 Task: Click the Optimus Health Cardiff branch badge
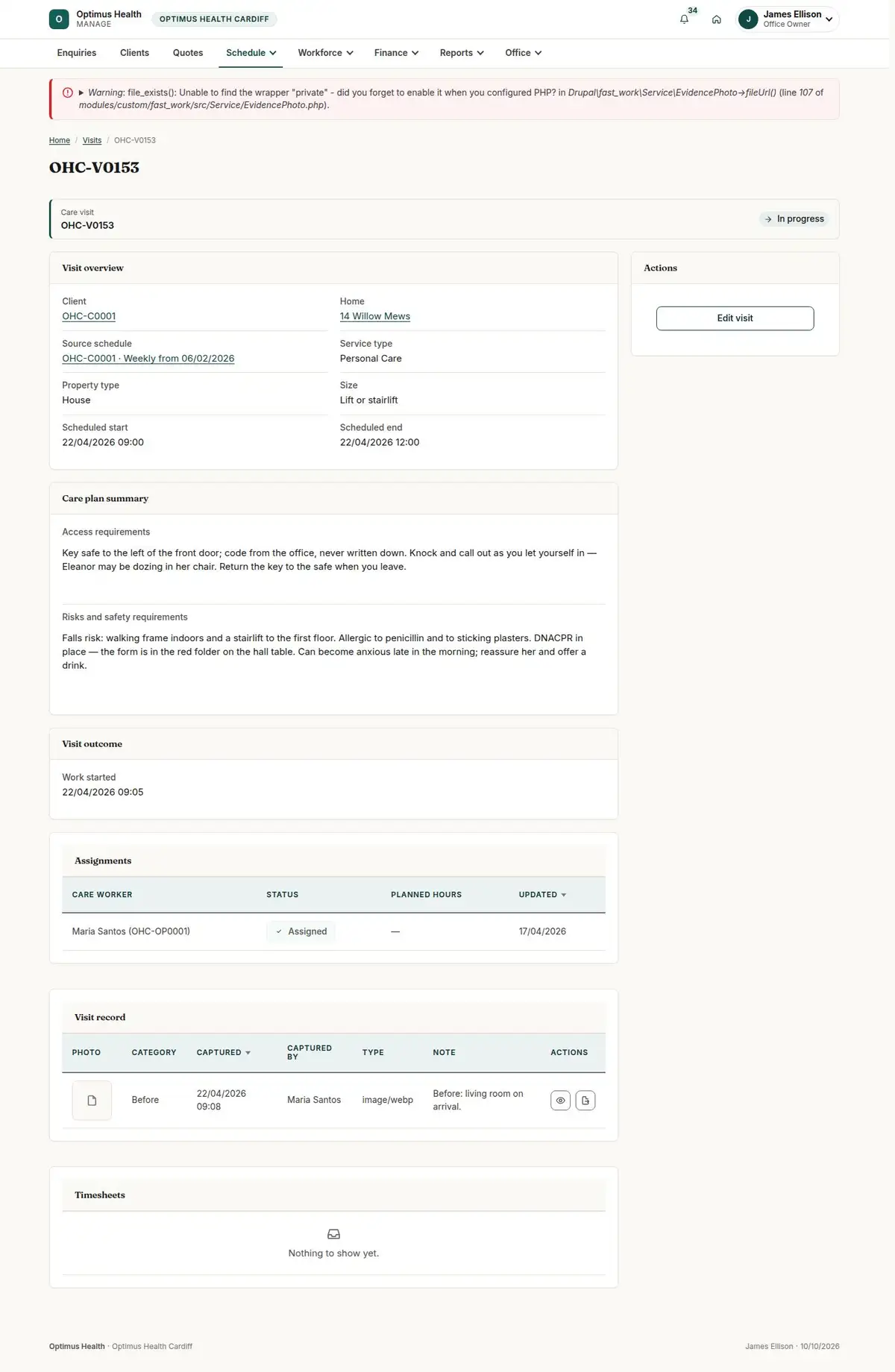point(214,19)
